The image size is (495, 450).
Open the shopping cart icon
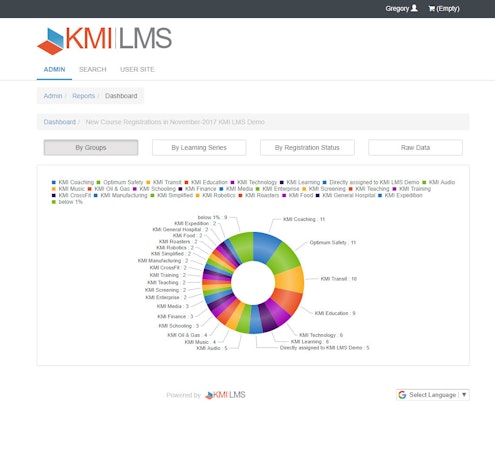(x=432, y=9)
